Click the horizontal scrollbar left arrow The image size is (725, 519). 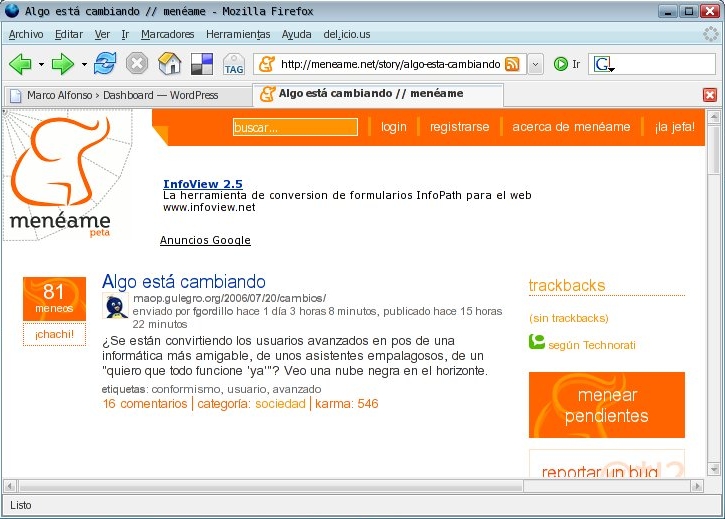pos(10,486)
